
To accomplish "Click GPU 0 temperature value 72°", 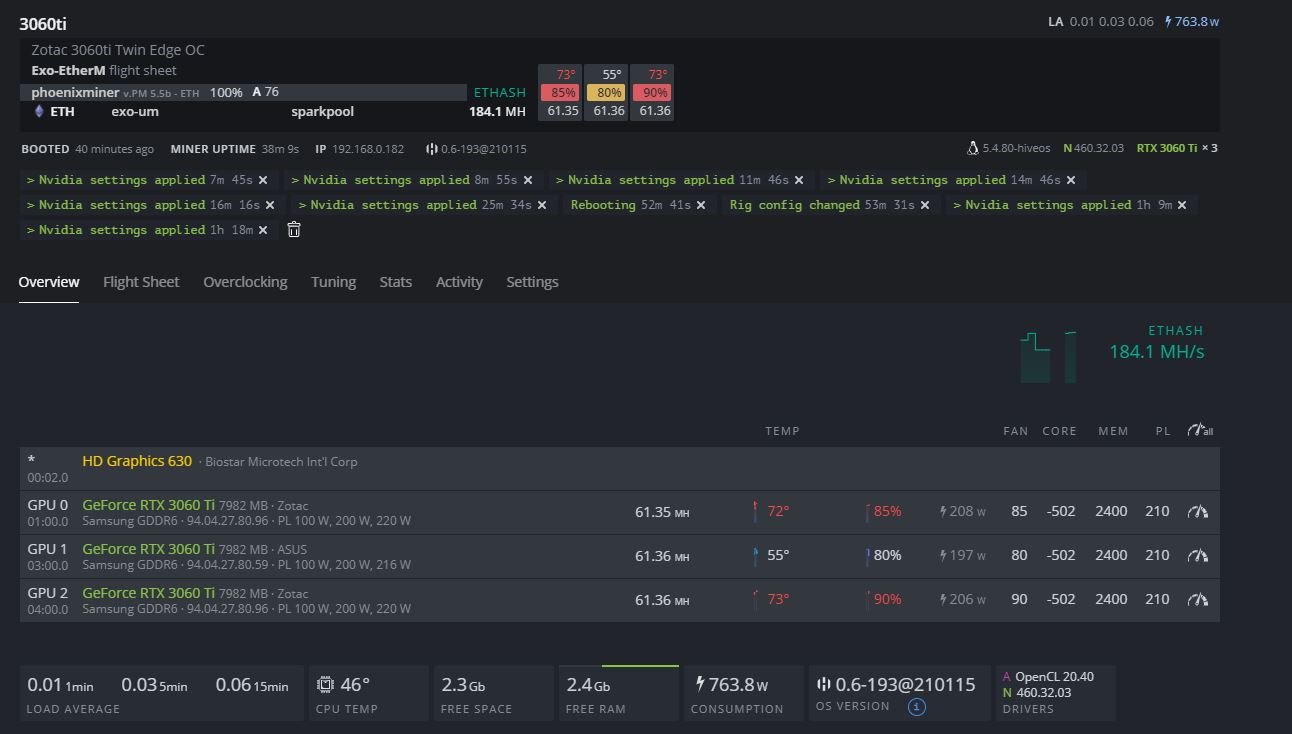I will click(x=778, y=511).
